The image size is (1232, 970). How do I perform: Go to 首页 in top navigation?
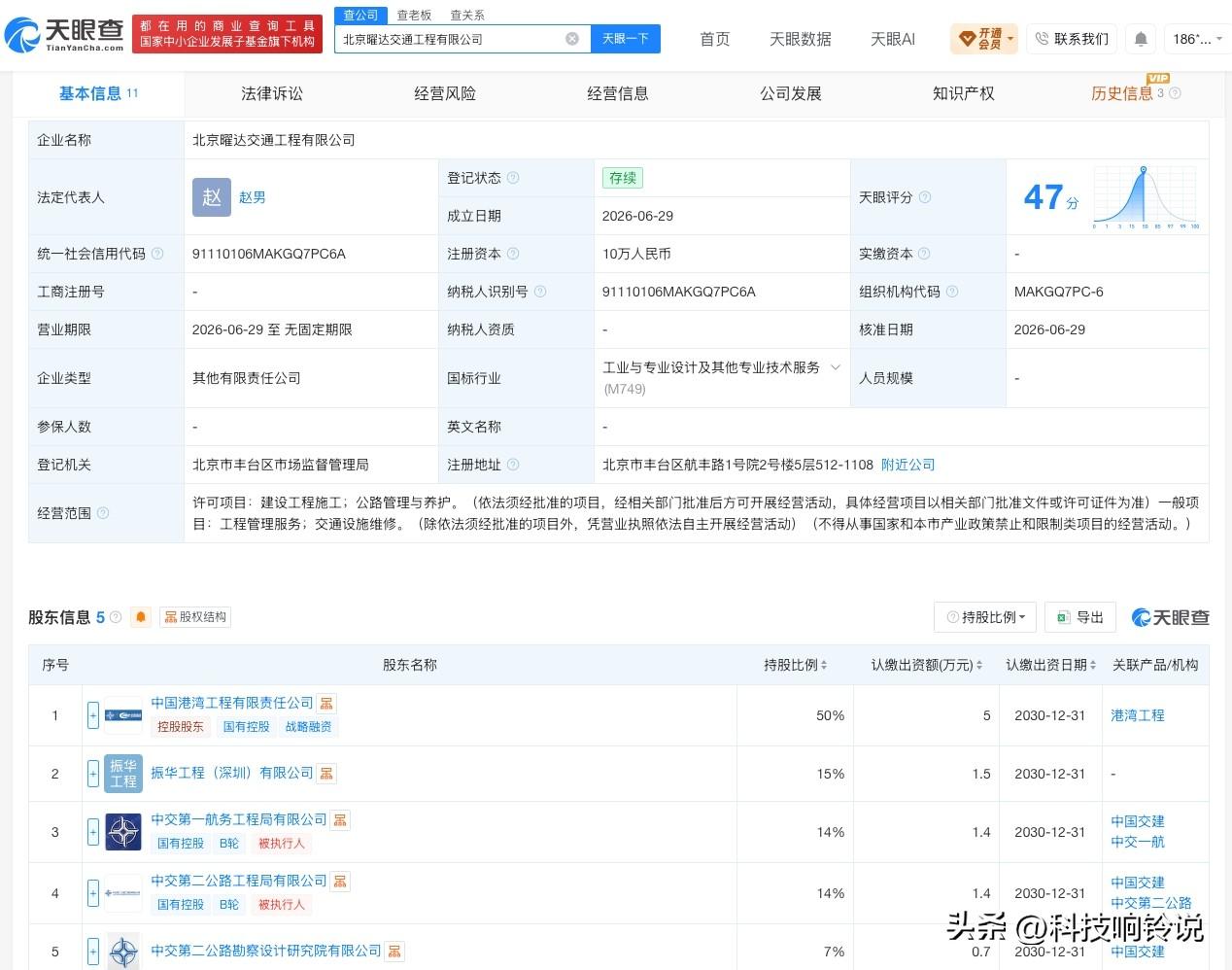(715, 39)
